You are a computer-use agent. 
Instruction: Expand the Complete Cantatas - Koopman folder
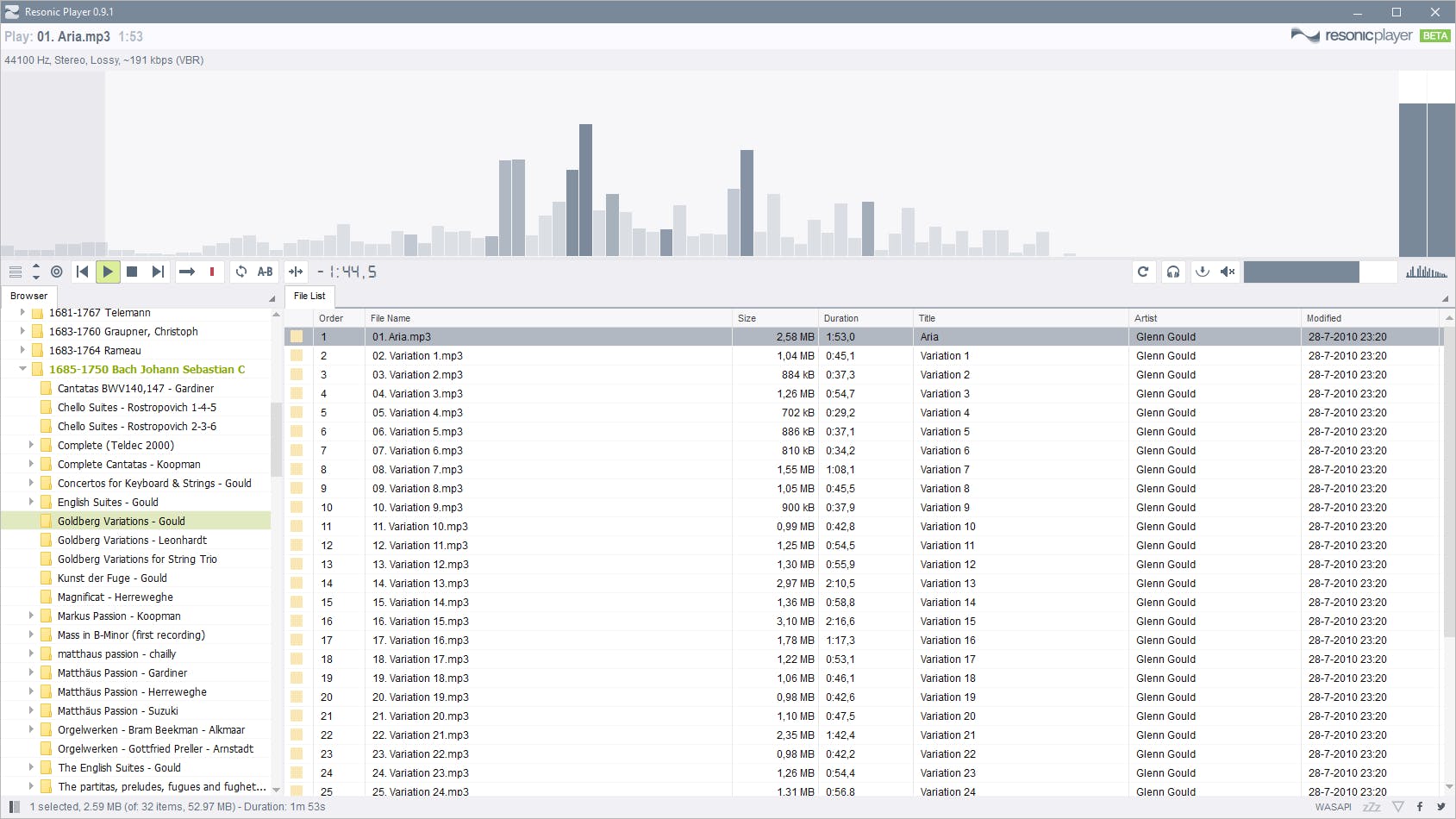31,464
